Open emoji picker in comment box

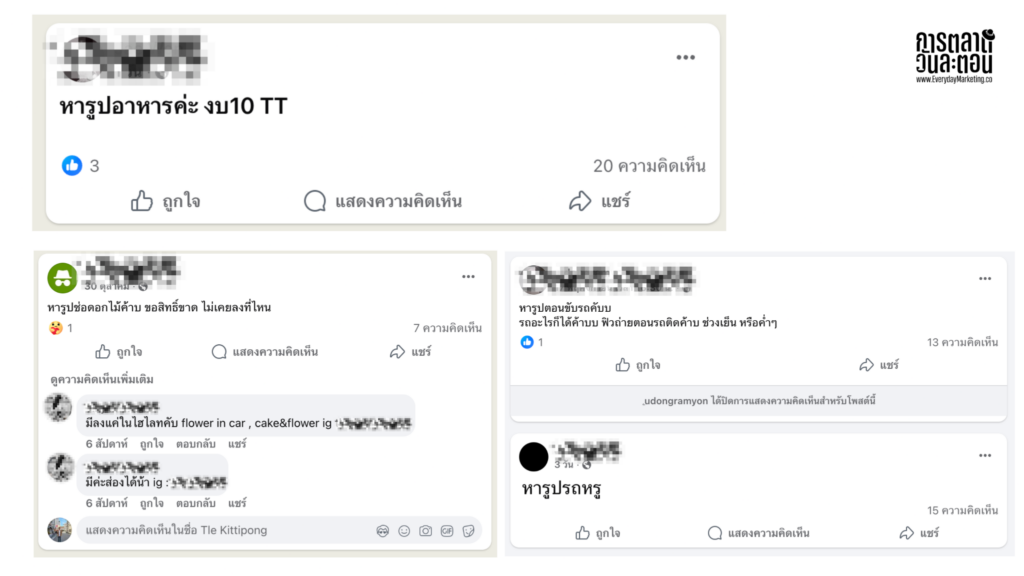pos(404,531)
